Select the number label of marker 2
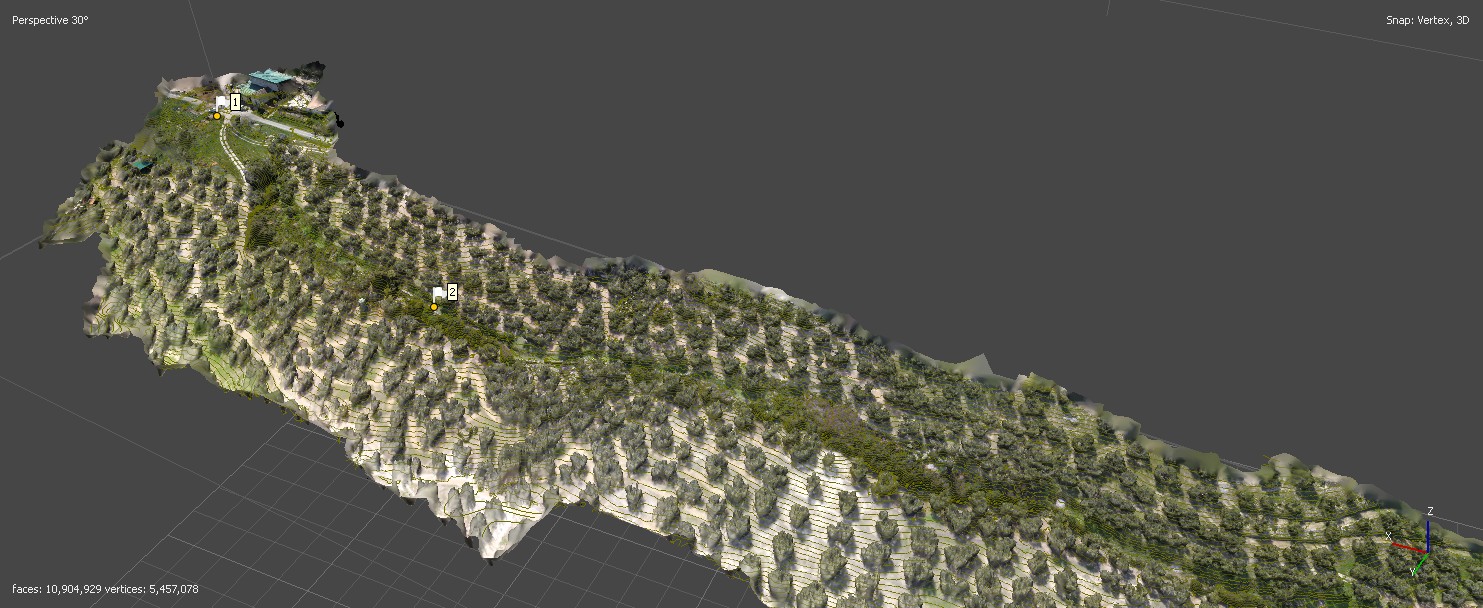 [452, 292]
